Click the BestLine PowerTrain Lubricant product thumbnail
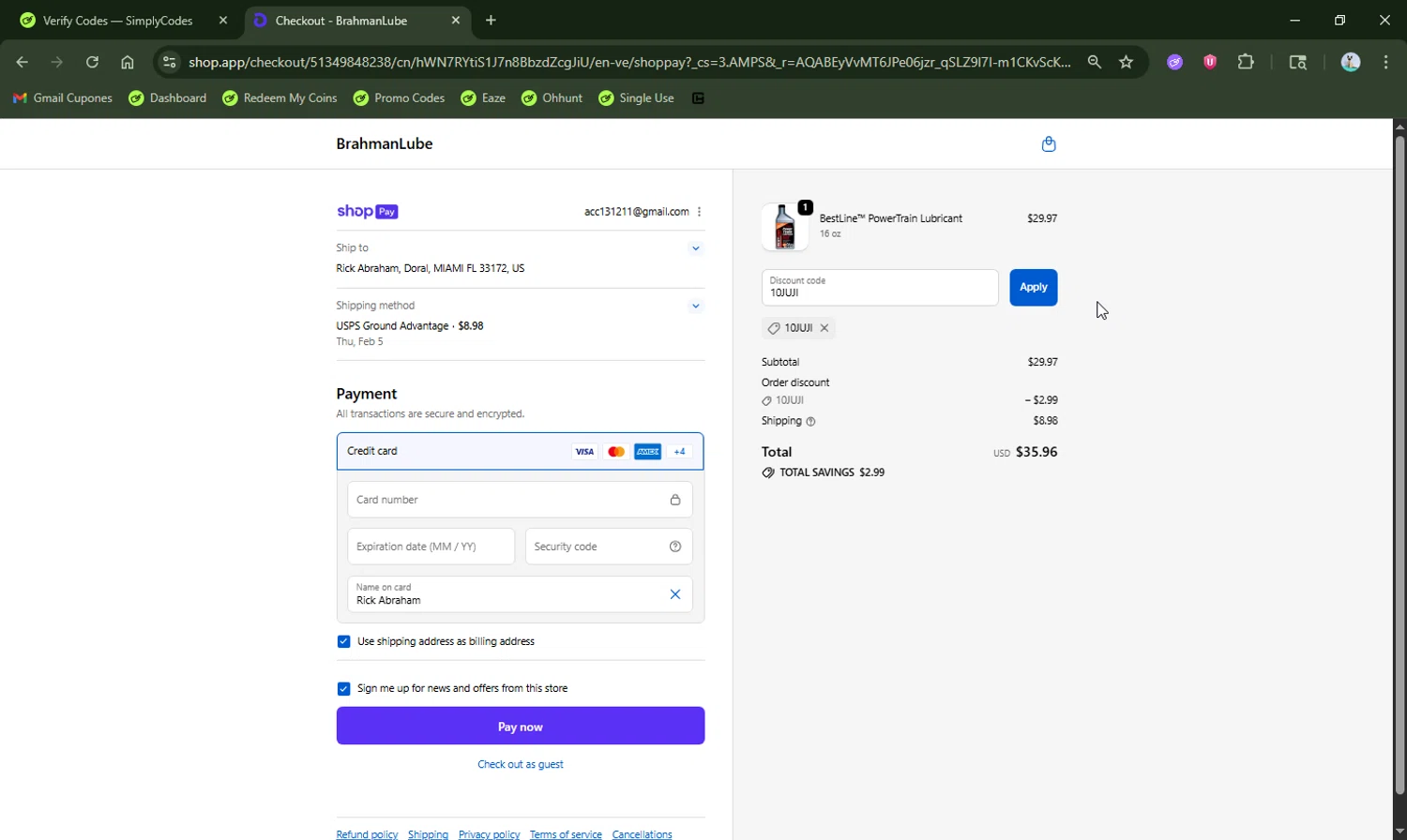This screenshot has height=840, width=1407. tap(785, 227)
